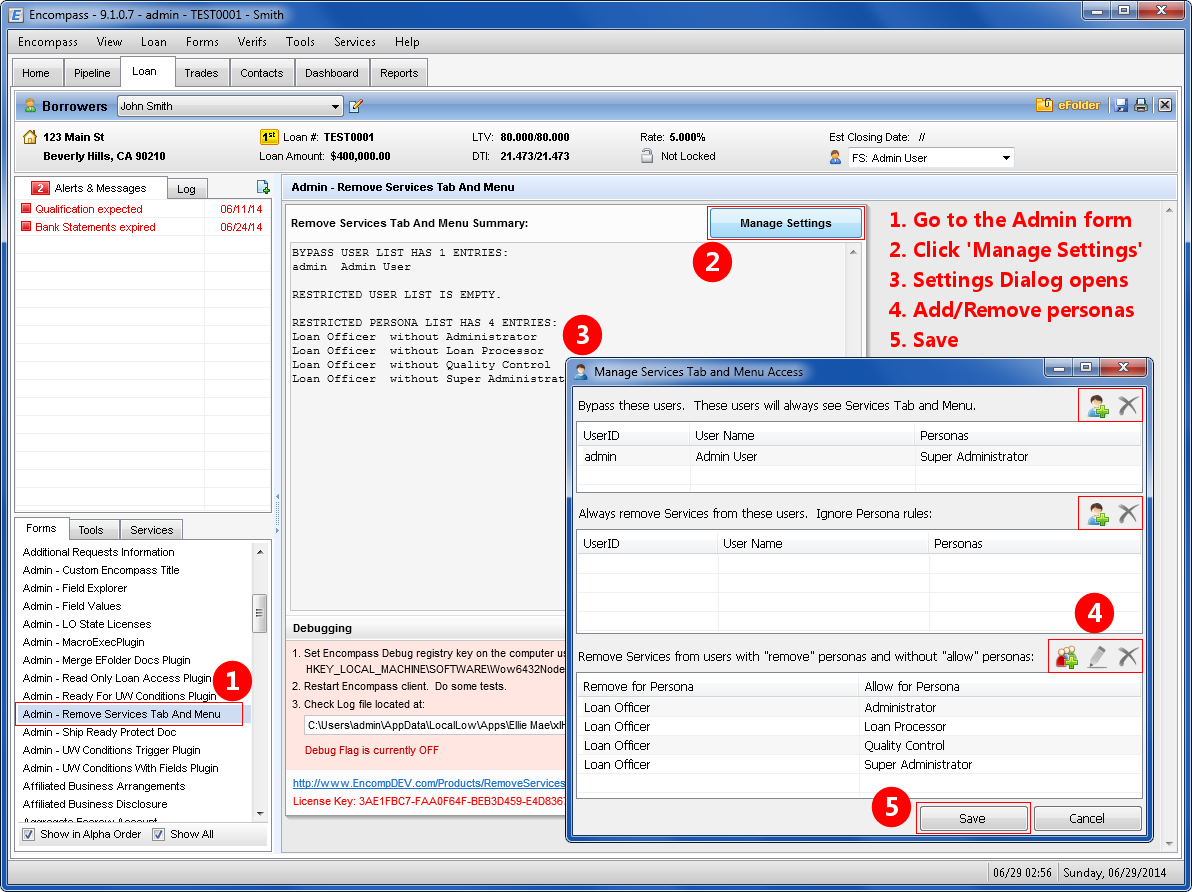This screenshot has height=892, width=1192.
Task: Open the Services menu in menu bar
Action: coord(355,42)
